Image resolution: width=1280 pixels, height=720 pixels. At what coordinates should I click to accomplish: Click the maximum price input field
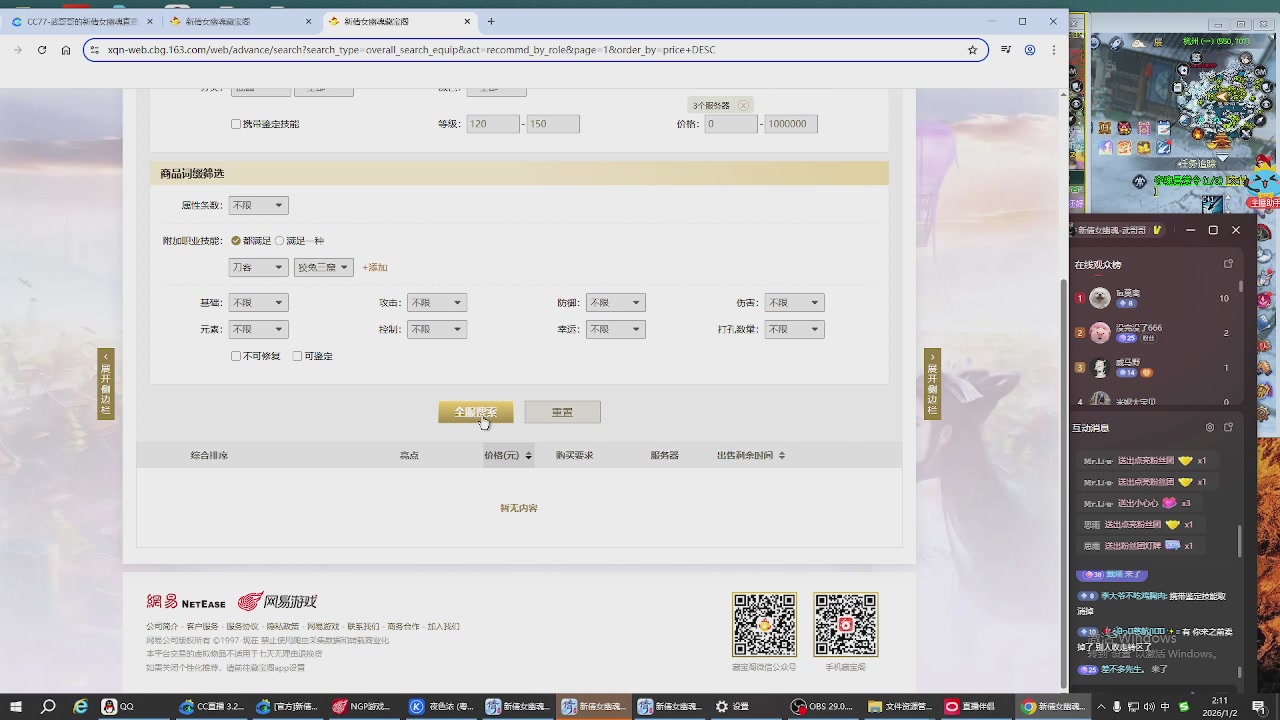(791, 124)
